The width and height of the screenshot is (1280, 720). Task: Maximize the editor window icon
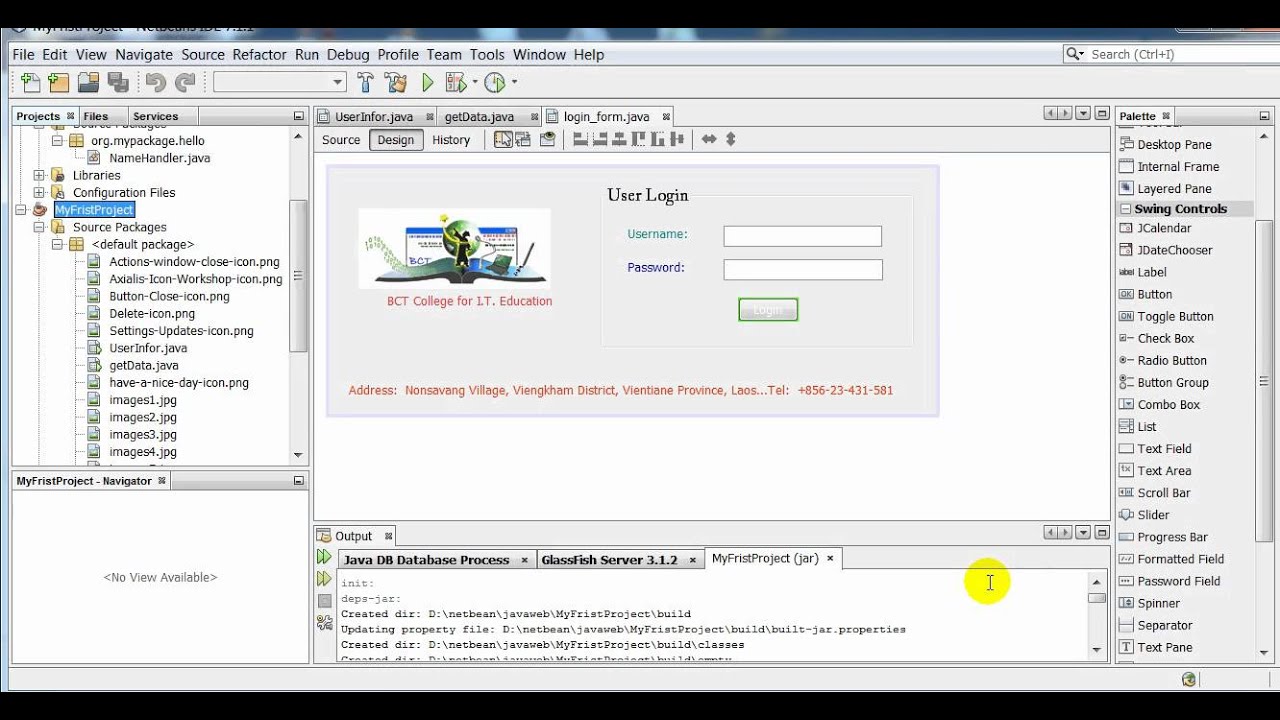[1101, 114]
